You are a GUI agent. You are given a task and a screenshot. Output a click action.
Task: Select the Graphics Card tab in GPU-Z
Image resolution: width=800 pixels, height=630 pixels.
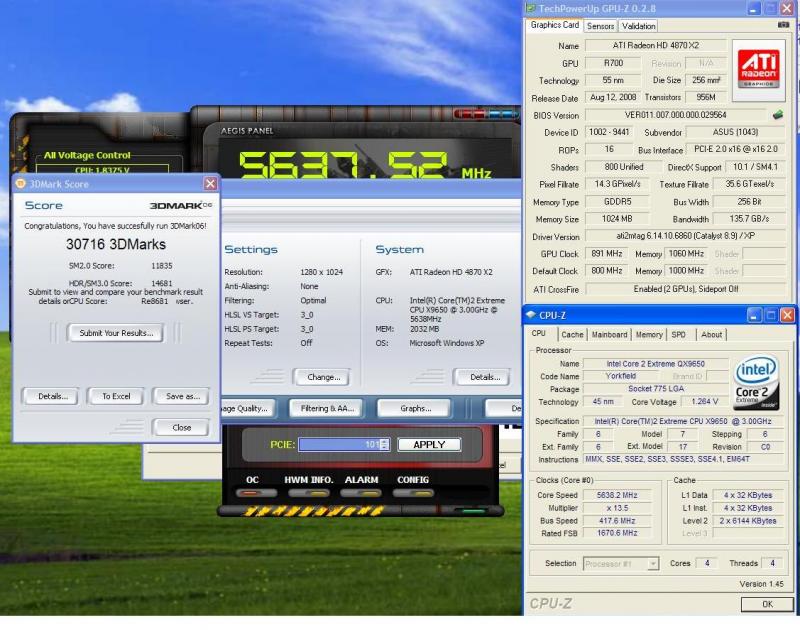click(555, 25)
